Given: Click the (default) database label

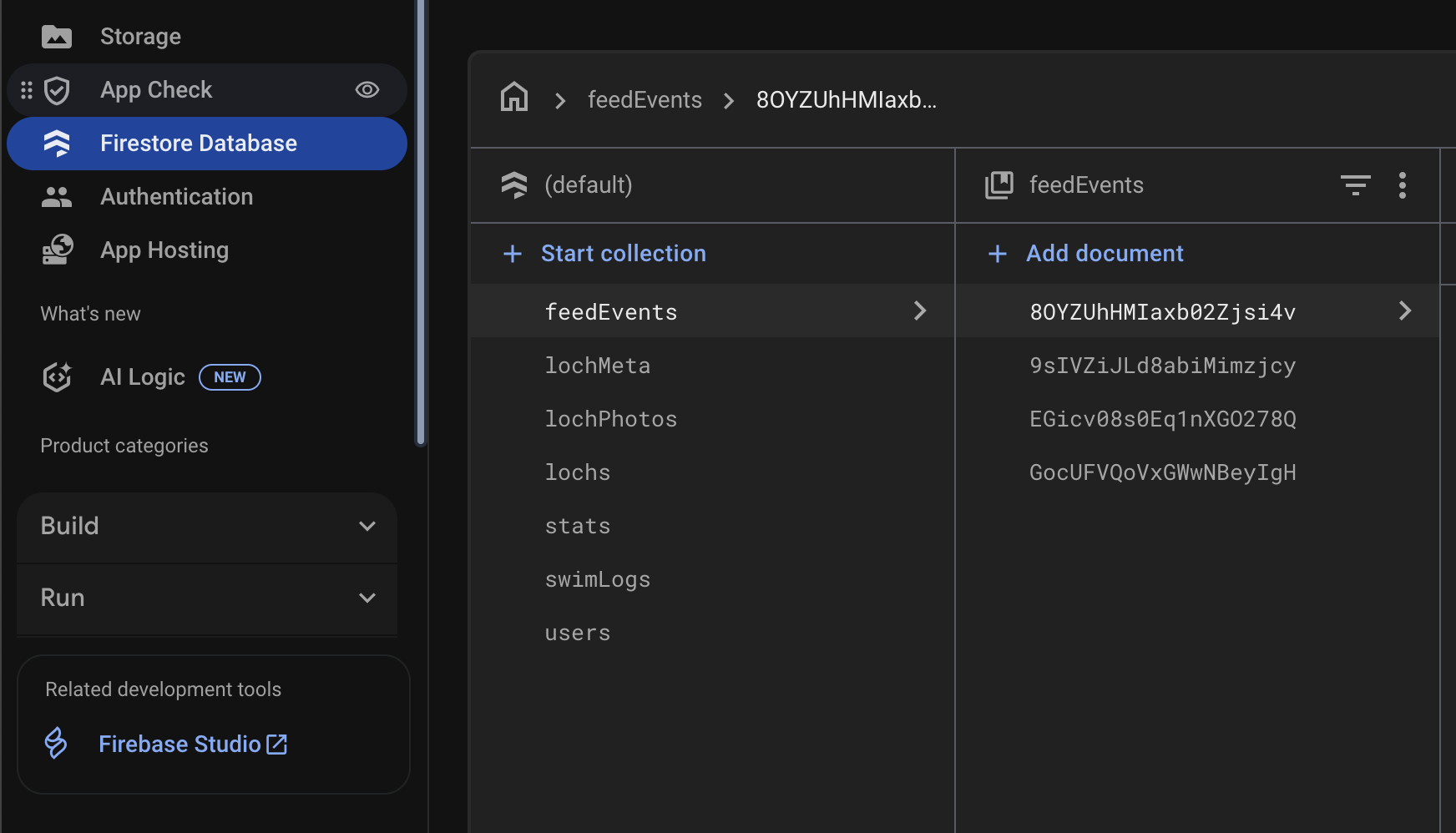Looking at the screenshot, I should (589, 184).
